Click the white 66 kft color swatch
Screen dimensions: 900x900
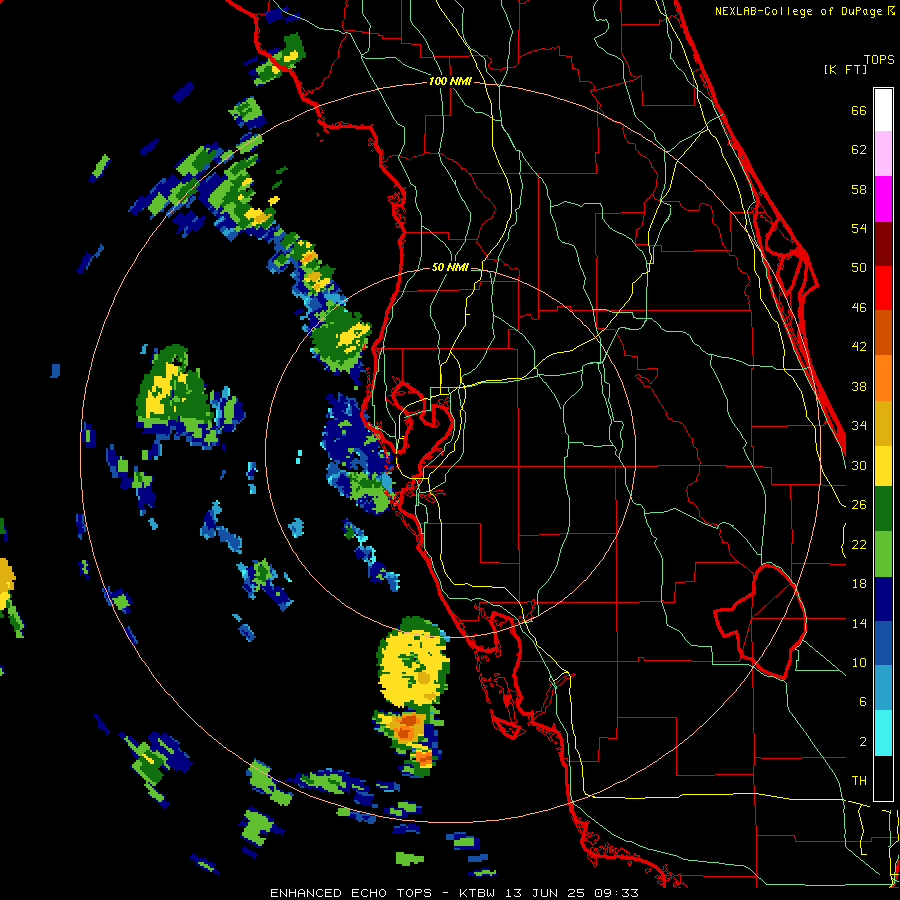pos(883,110)
